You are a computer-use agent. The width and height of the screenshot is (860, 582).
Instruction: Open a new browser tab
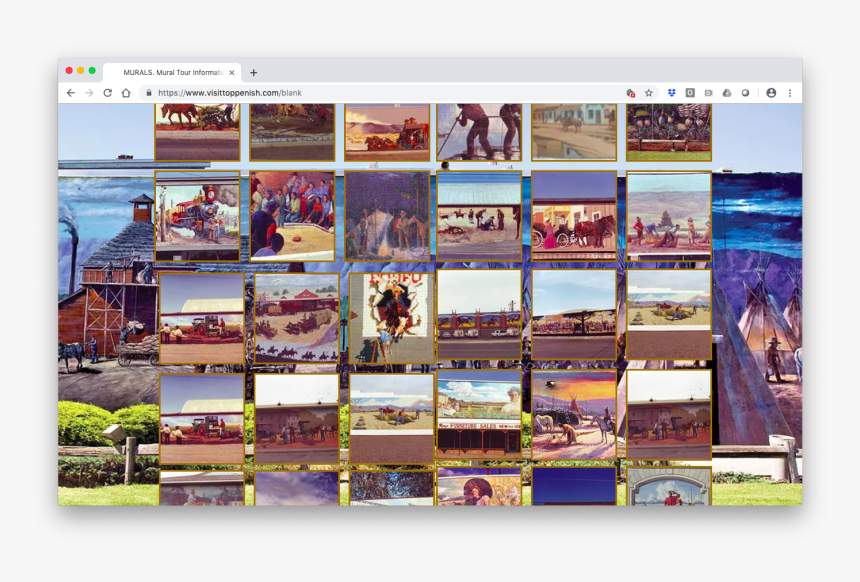[x=254, y=72]
